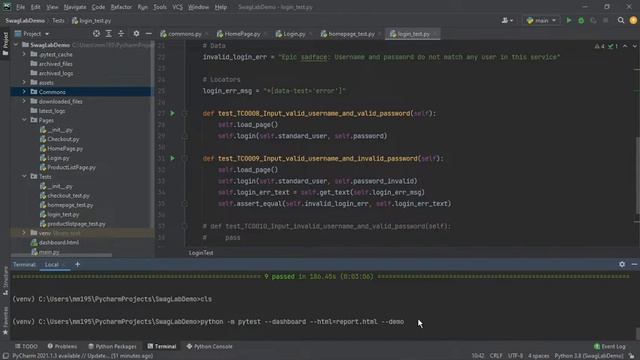The height and width of the screenshot is (360, 640).
Task: Jump to next highlighted error arrow
Action: click(634, 46)
